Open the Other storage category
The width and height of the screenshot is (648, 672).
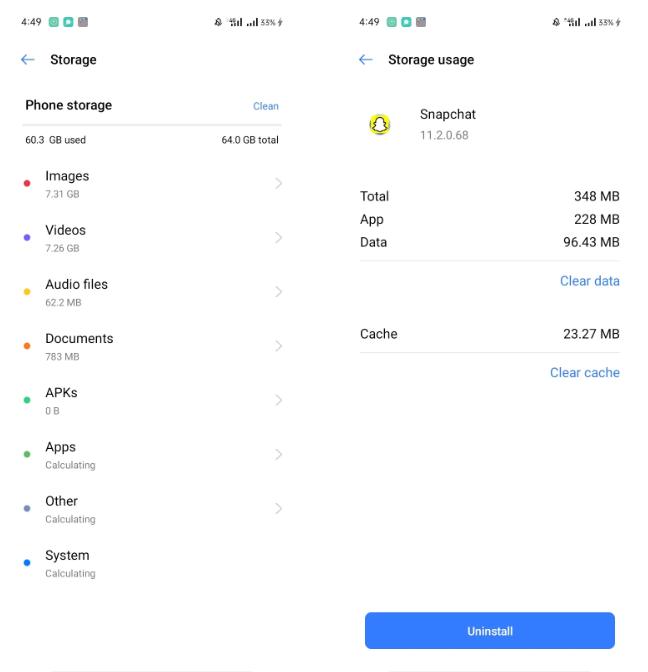[x=152, y=509]
